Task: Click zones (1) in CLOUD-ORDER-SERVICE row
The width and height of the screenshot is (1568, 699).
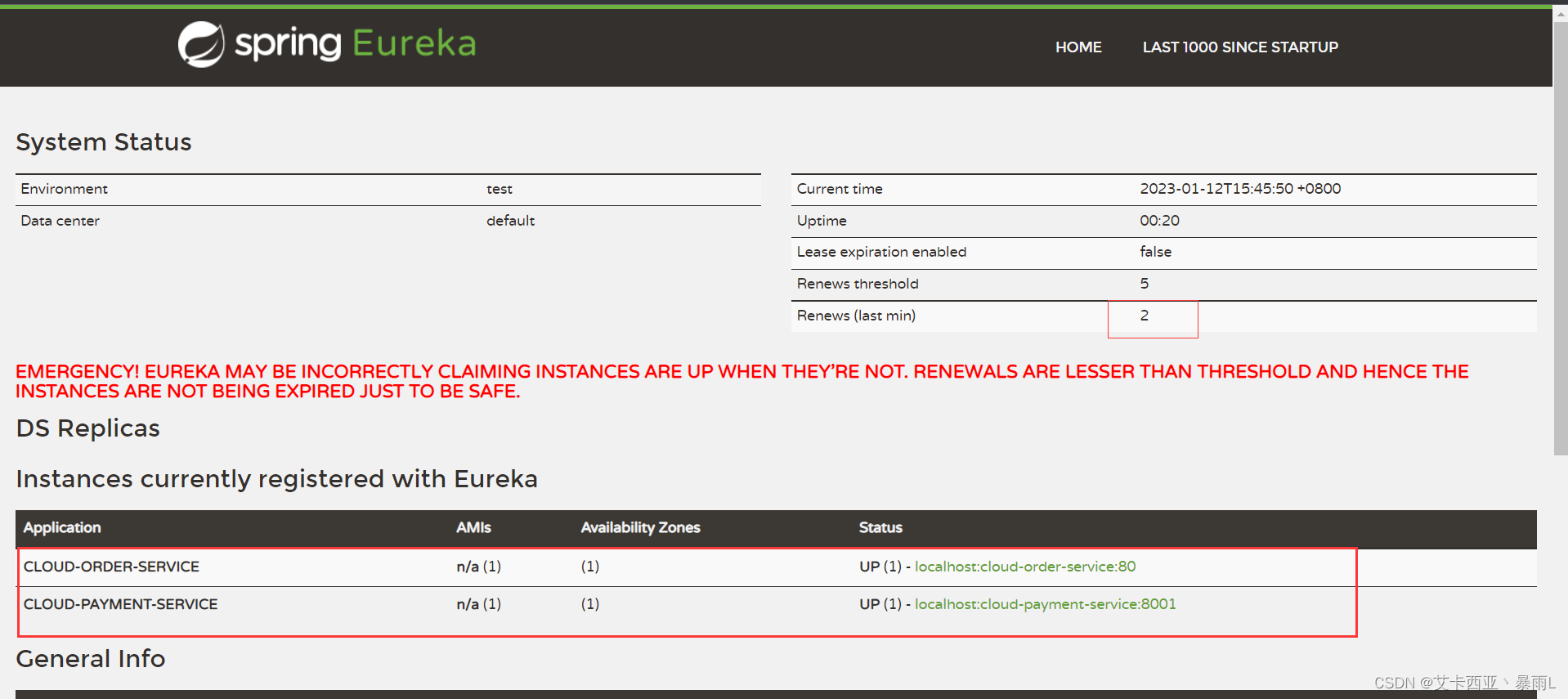Action: [x=590, y=567]
